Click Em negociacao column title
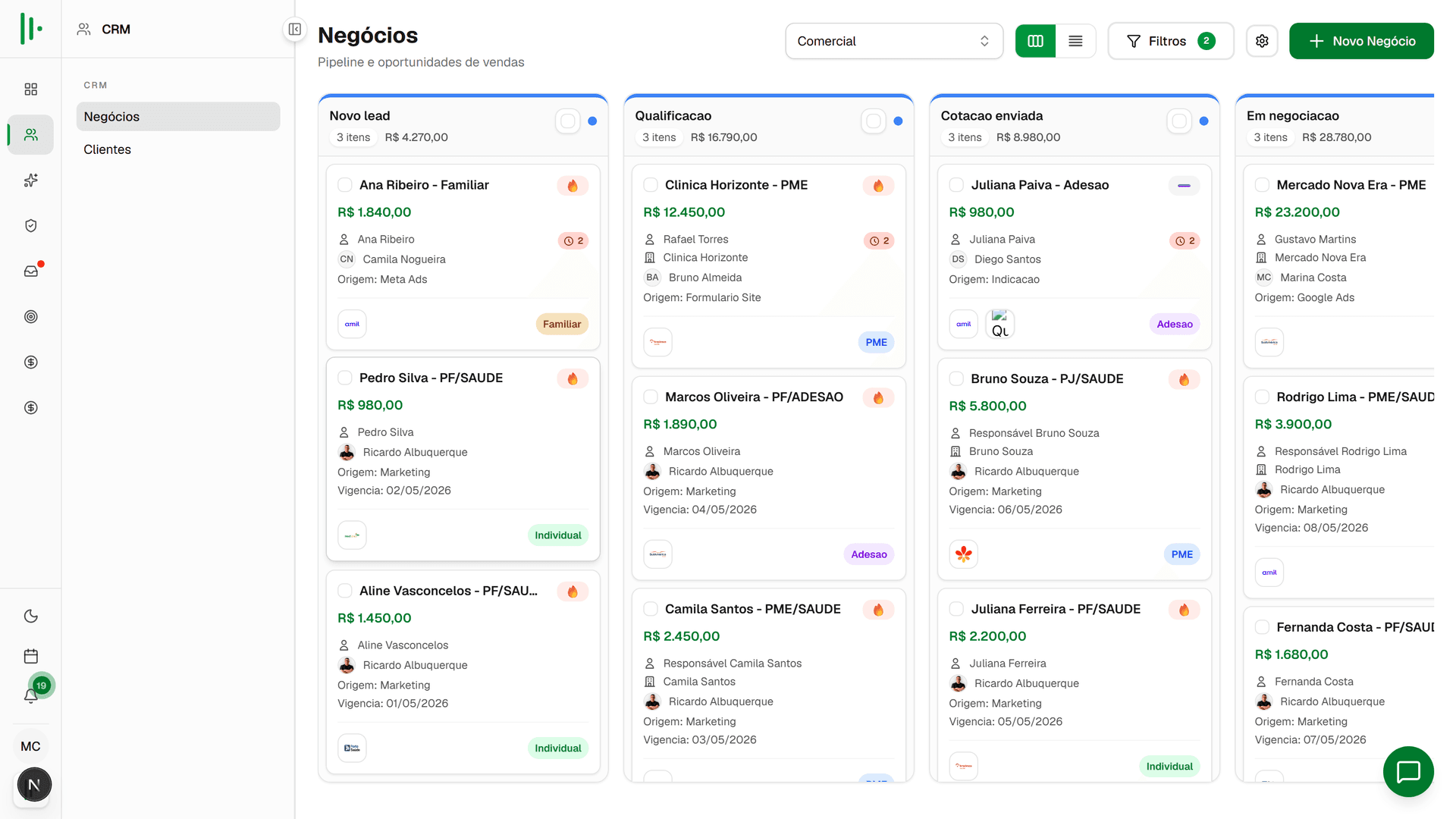 (x=1293, y=116)
